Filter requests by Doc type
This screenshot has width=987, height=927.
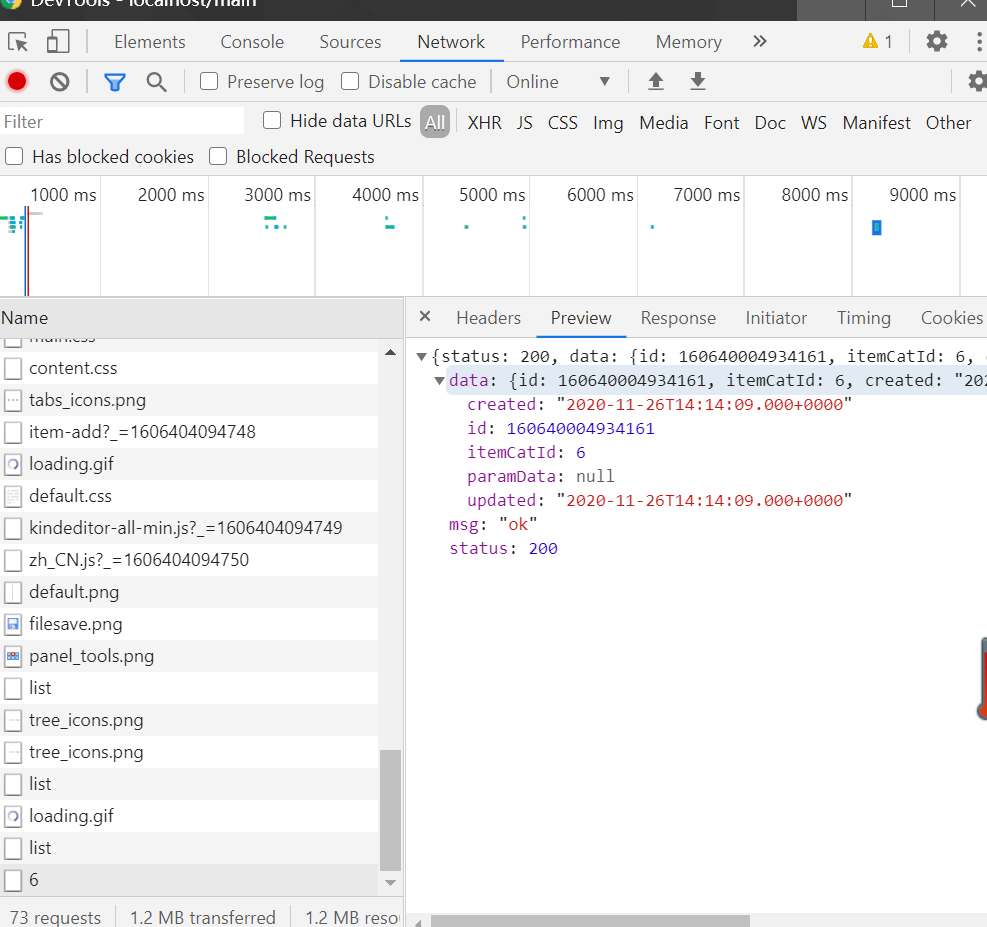(770, 123)
